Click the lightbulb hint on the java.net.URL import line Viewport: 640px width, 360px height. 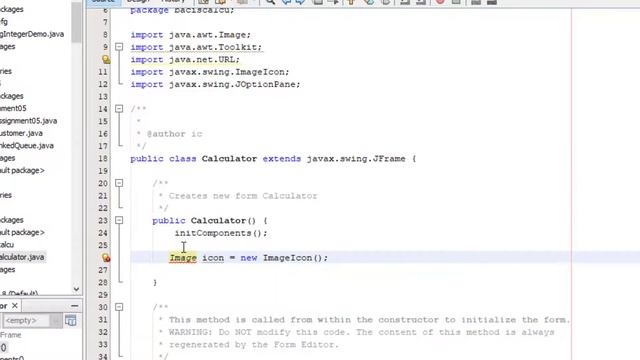point(106,60)
